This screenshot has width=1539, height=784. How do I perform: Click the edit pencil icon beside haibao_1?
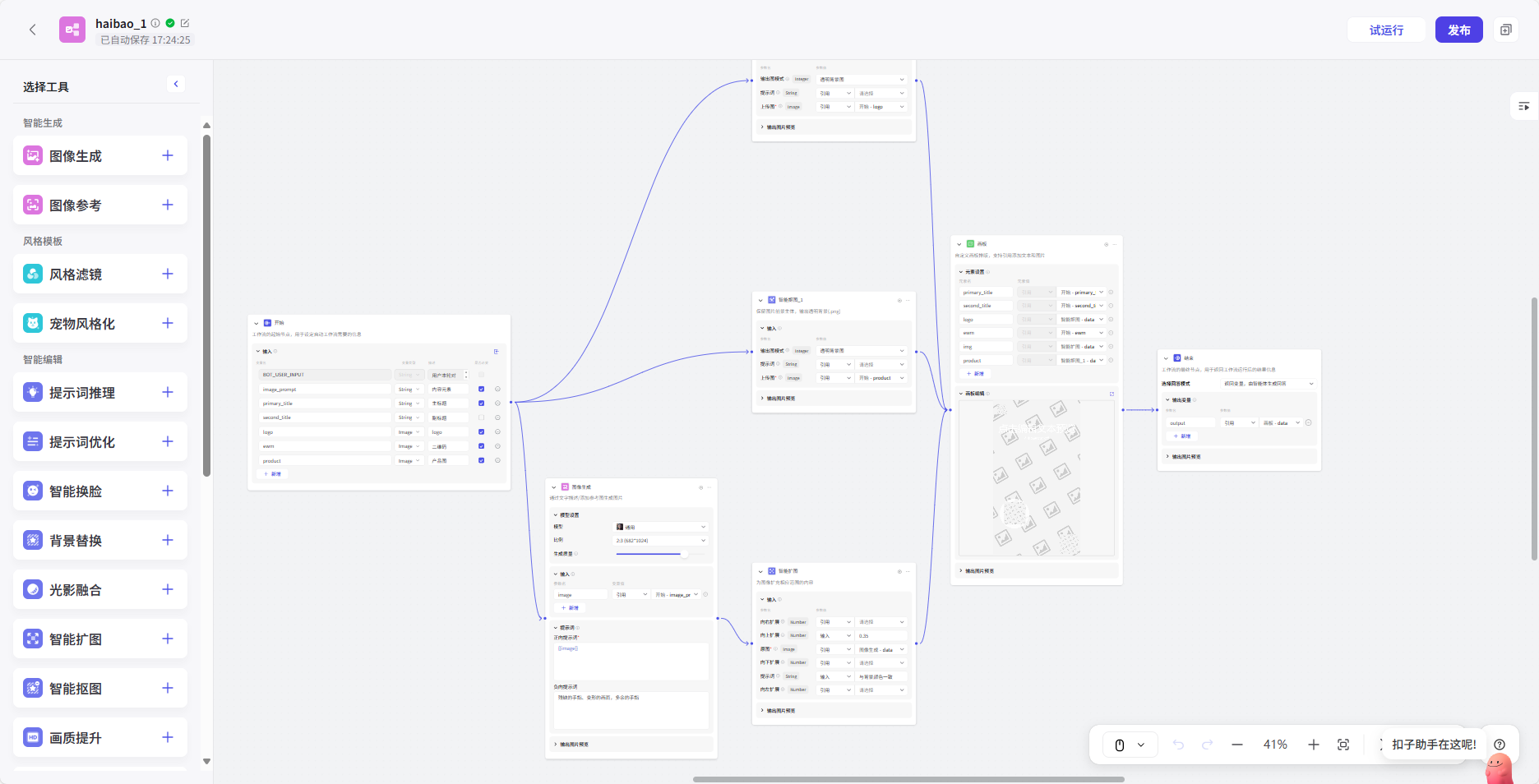tap(185, 23)
